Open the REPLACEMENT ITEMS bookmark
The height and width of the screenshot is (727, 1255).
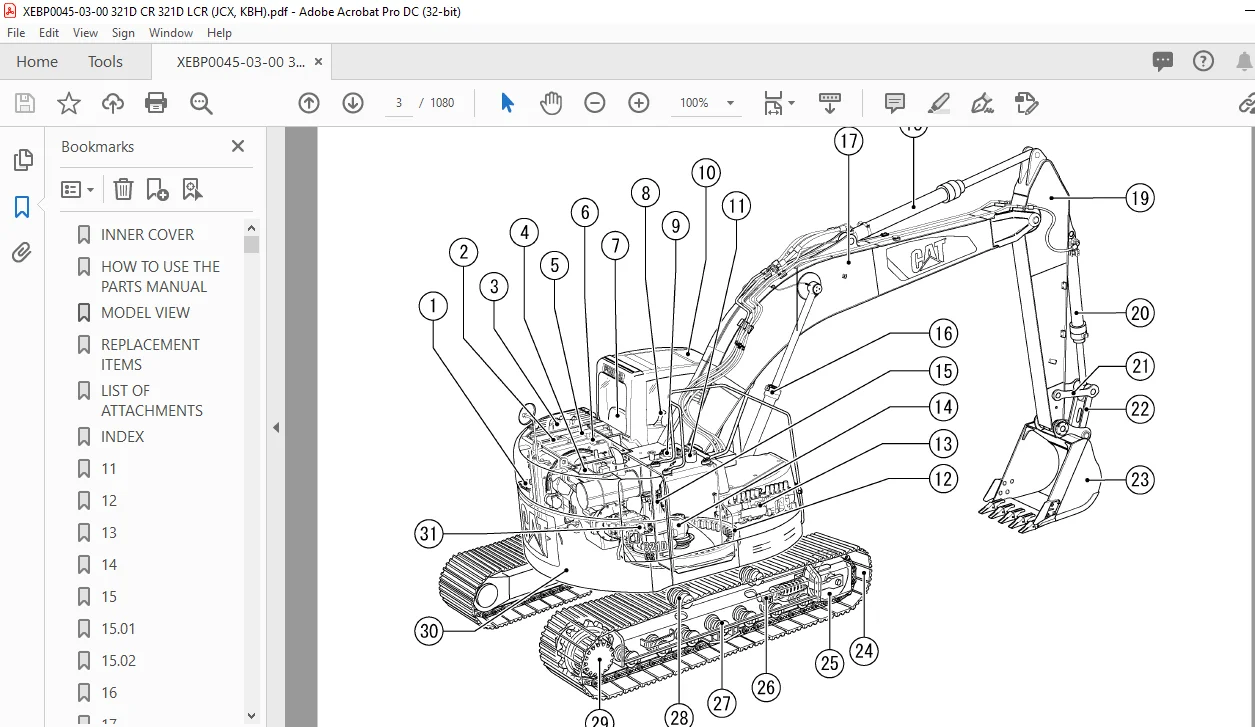pyautogui.click(x=150, y=354)
